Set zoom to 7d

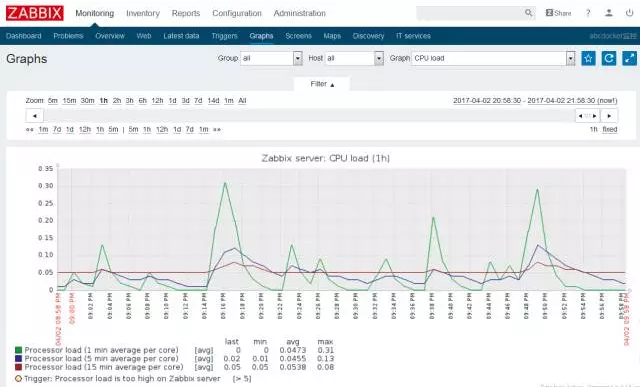(x=198, y=101)
